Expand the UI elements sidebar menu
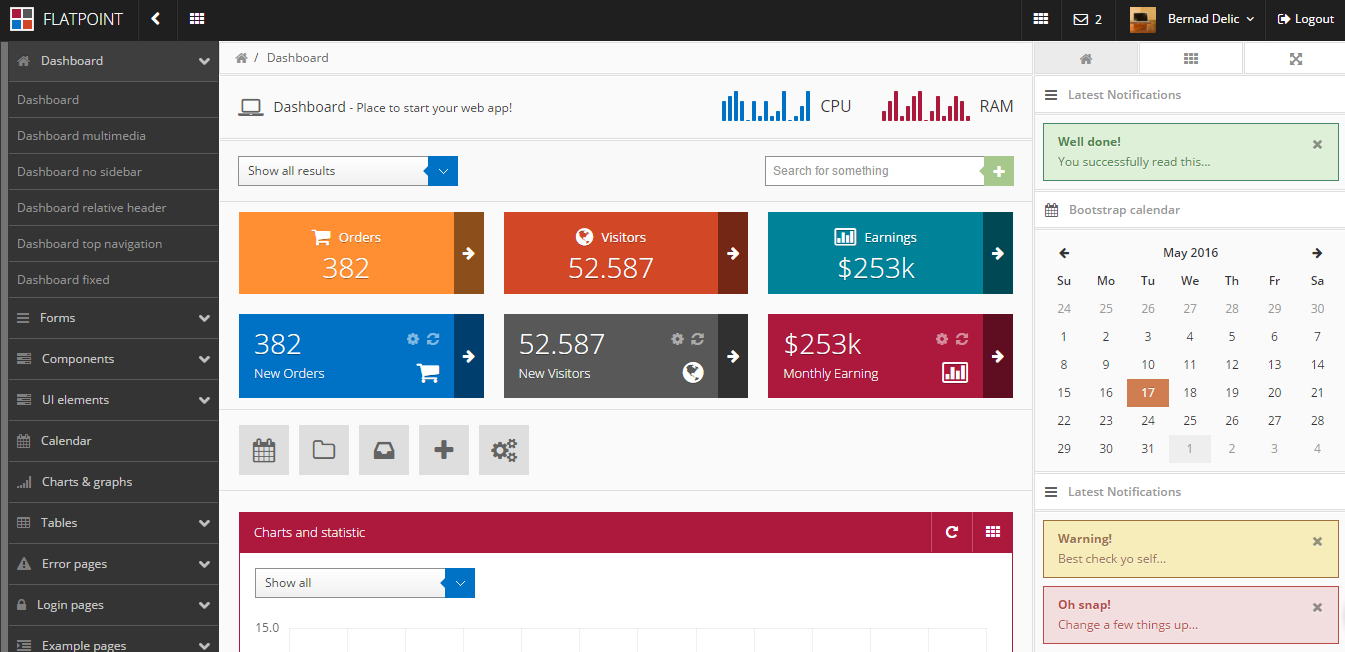1345x652 pixels. tap(113, 400)
